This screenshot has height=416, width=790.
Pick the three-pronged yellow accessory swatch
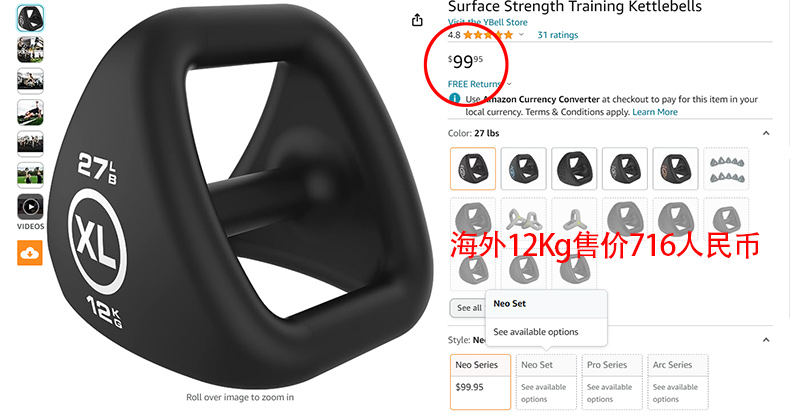(x=574, y=219)
